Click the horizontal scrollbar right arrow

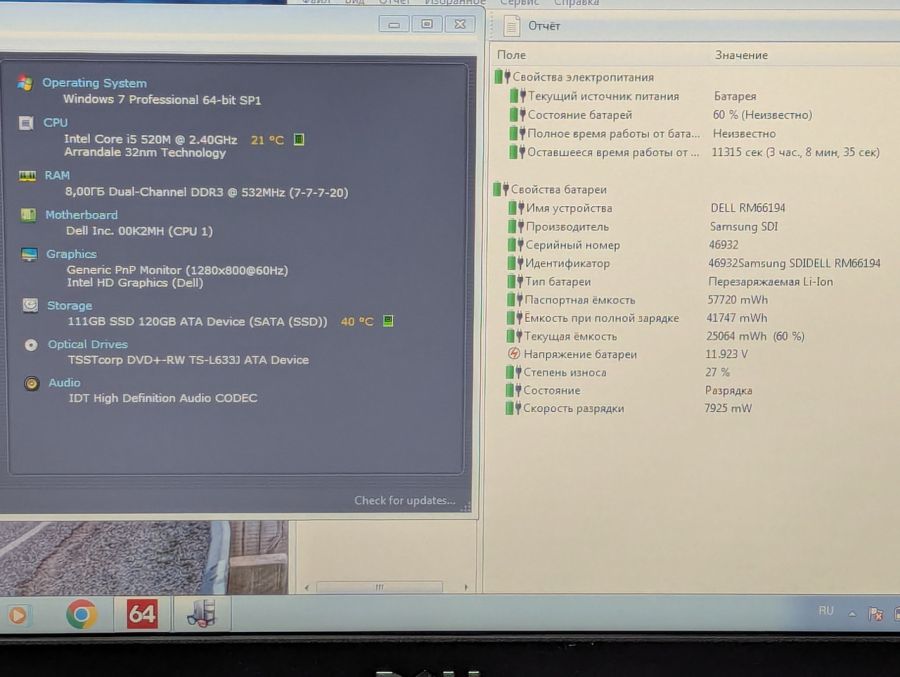click(465, 587)
